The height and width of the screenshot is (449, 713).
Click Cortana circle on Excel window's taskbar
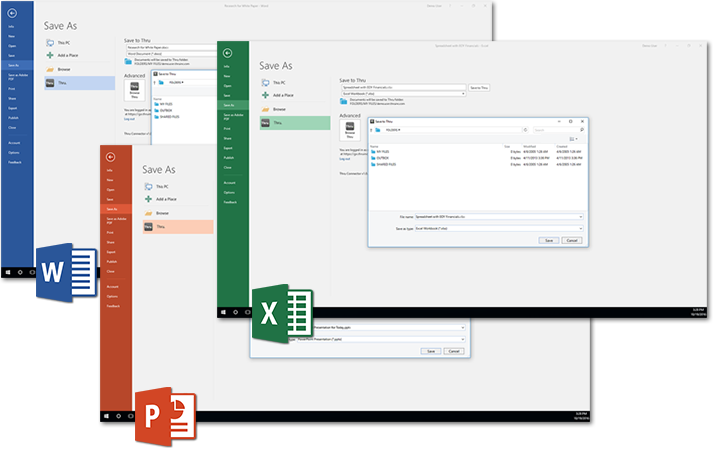[236, 312]
